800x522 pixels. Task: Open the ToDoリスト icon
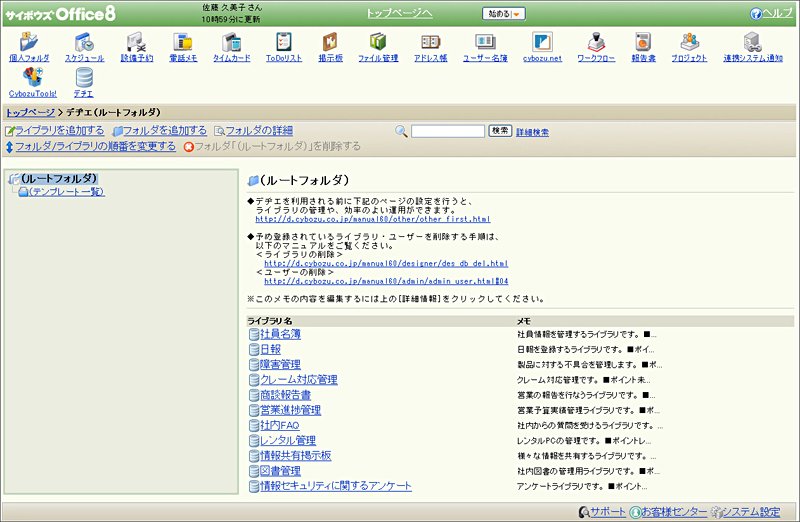coord(284,42)
